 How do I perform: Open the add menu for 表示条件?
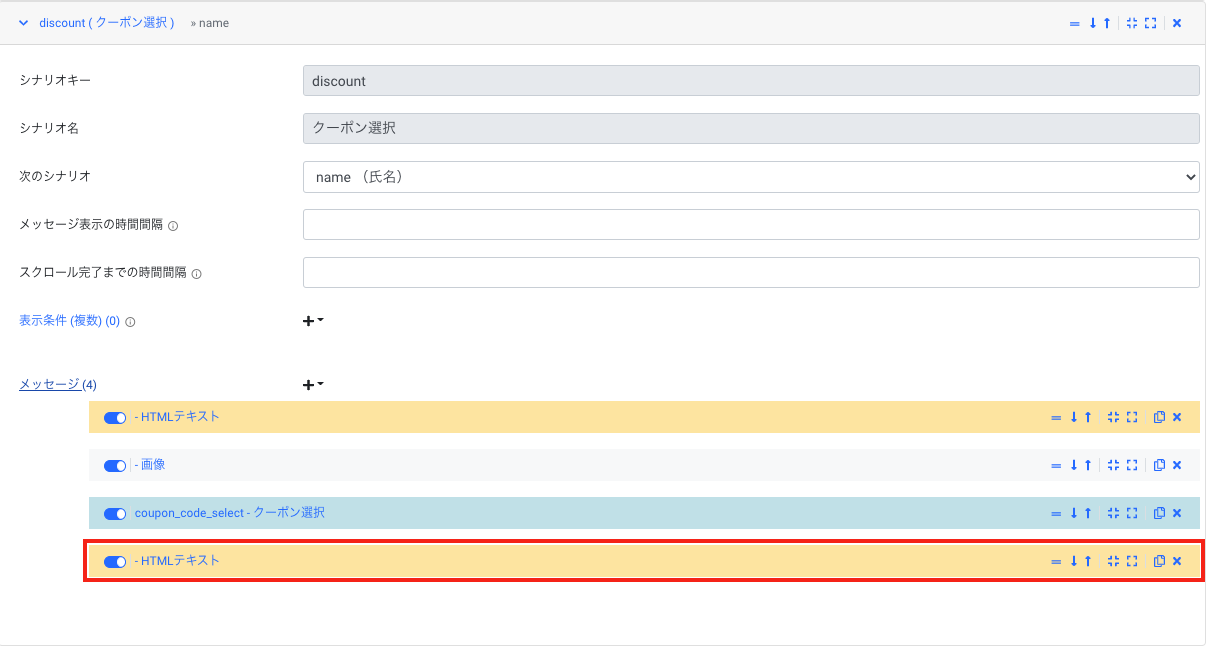(x=313, y=321)
